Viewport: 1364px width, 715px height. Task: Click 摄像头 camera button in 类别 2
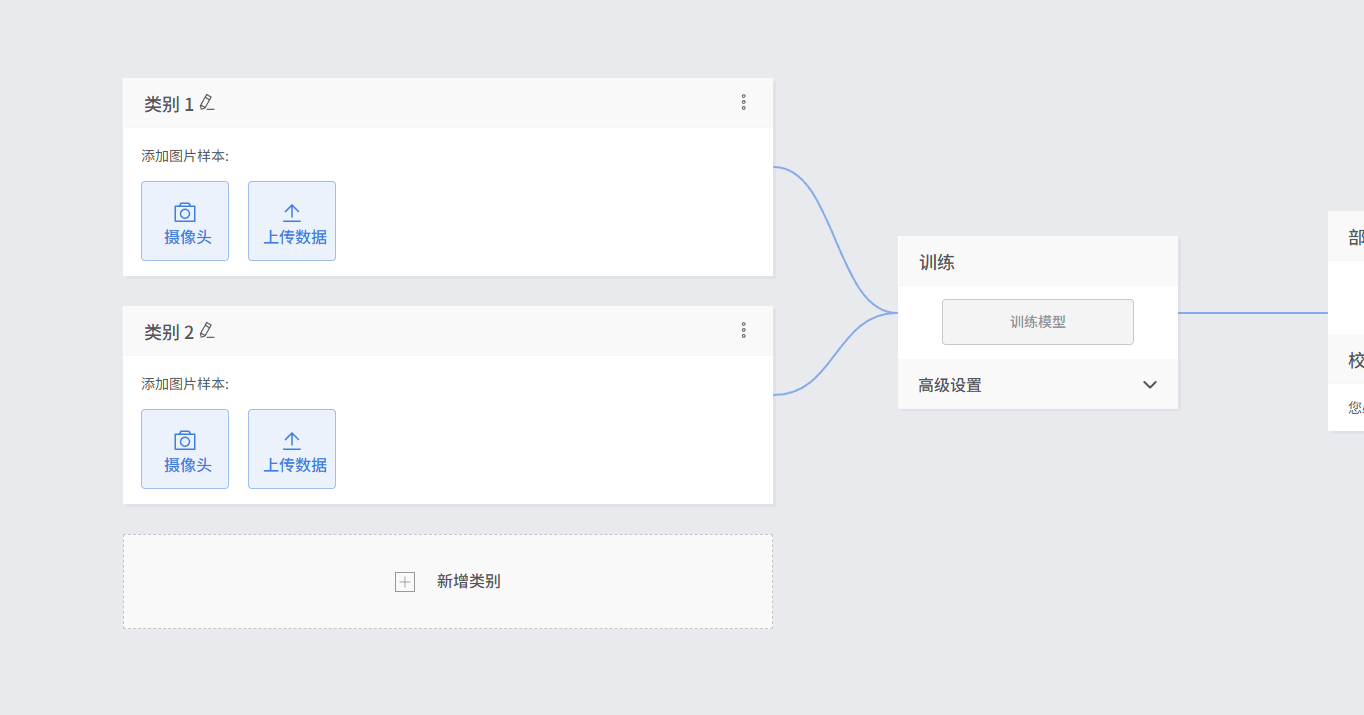[185, 449]
